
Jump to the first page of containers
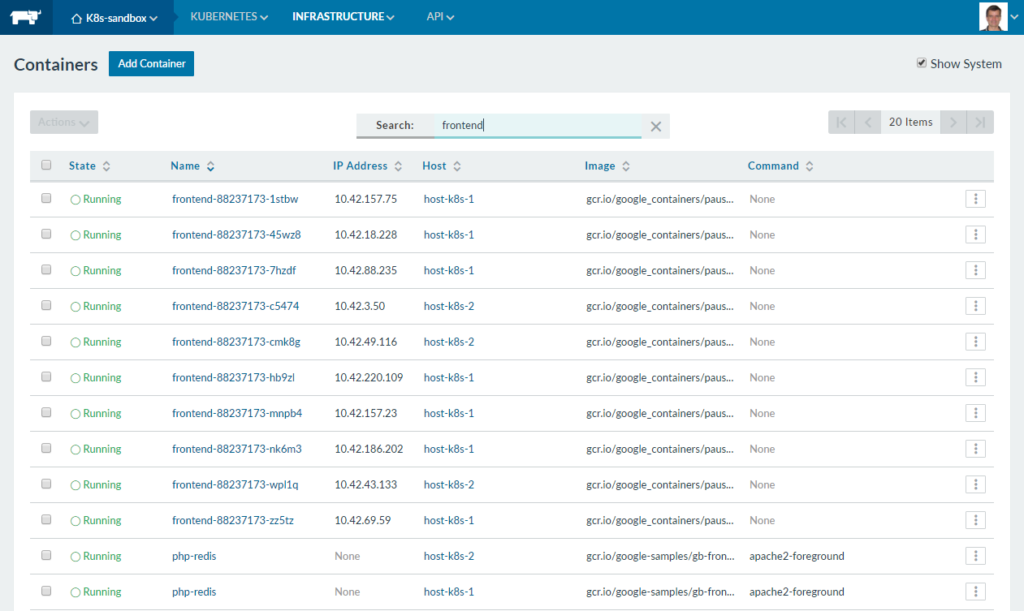(841, 122)
